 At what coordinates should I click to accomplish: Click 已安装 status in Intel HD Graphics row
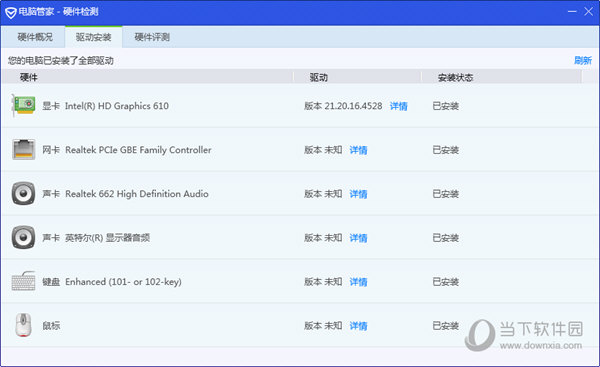pyautogui.click(x=445, y=106)
